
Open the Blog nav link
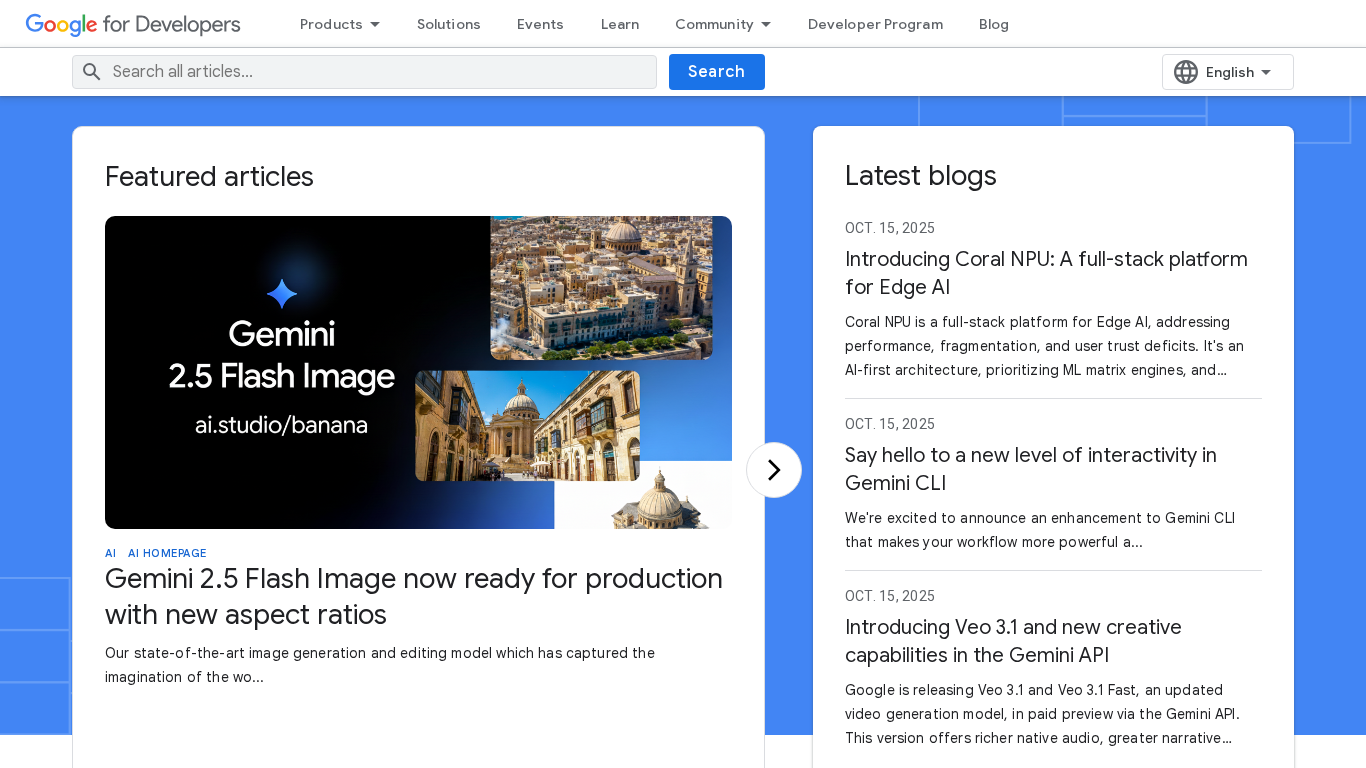993,24
